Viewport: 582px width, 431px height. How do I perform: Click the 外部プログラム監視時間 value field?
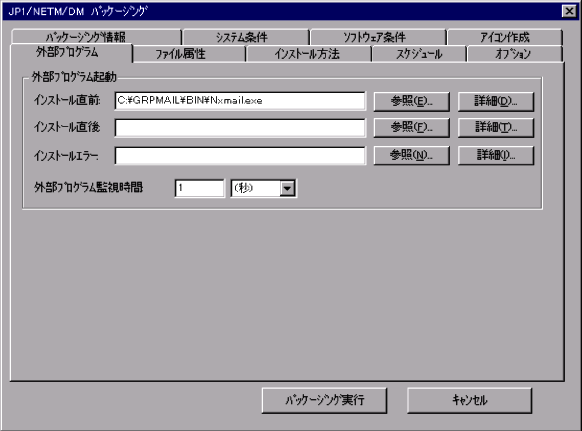pos(200,188)
